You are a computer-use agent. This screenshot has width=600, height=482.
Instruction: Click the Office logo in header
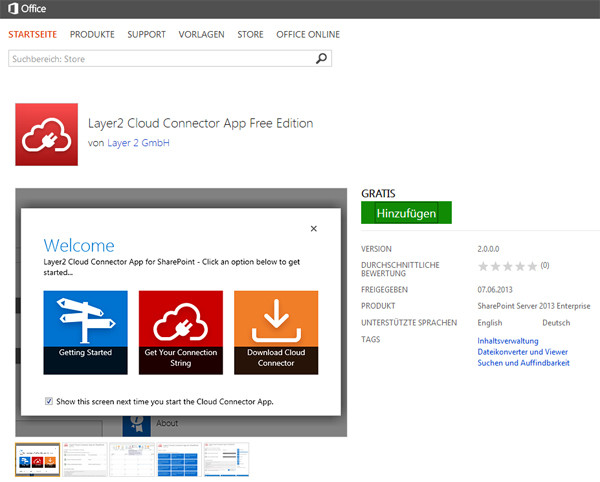tap(27, 8)
